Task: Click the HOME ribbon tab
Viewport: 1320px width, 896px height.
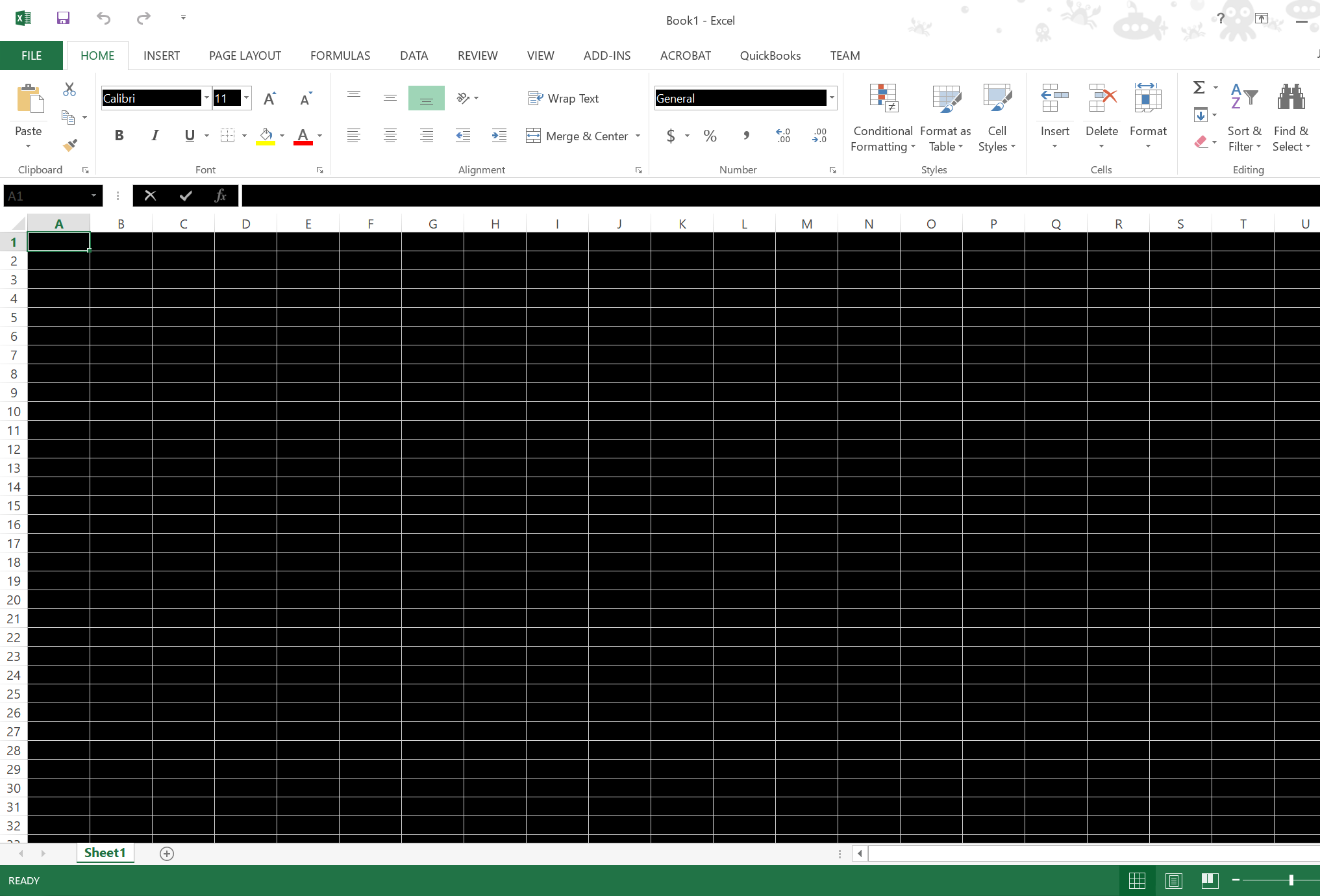Action: click(x=98, y=55)
